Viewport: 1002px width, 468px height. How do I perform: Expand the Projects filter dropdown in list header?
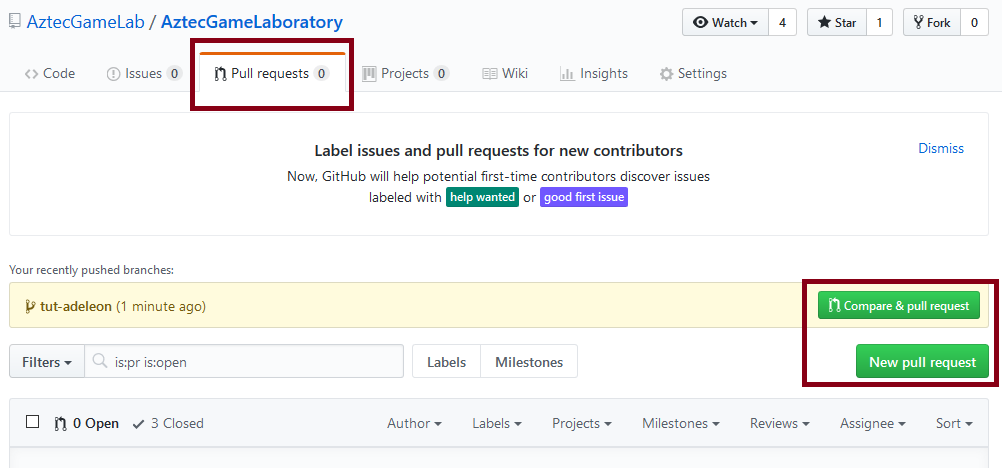pyautogui.click(x=582, y=423)
